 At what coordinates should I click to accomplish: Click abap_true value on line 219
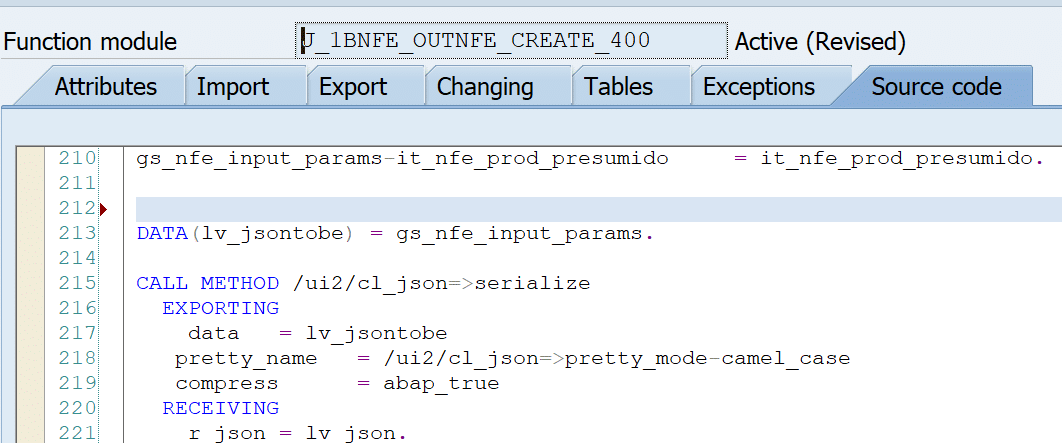tap(441, 384)
